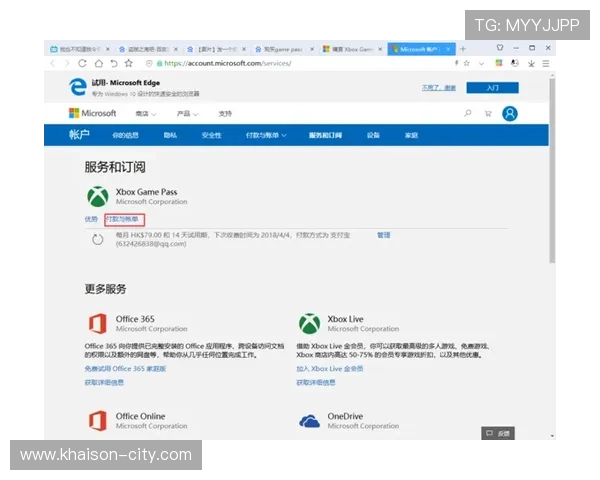Click the browser back arrow

[x=53, y=63]
